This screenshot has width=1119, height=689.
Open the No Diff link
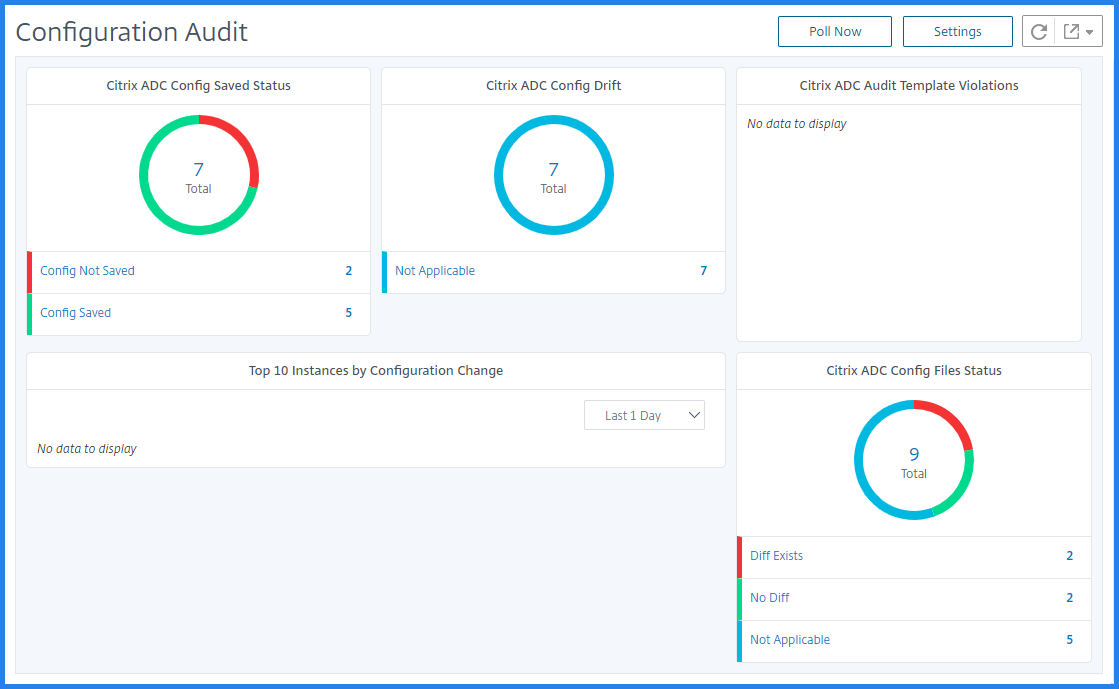coord(769,598)
